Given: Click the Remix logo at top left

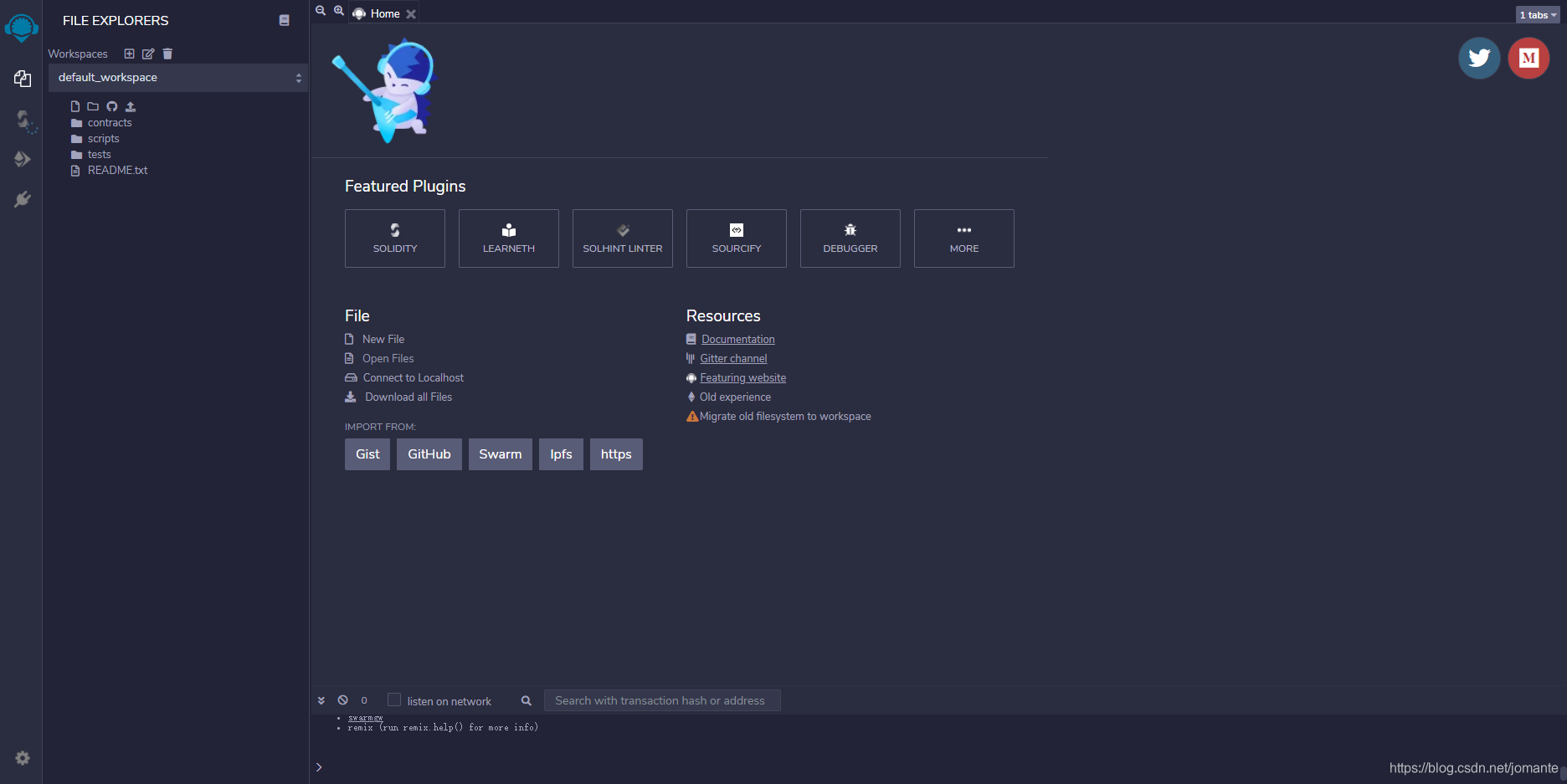Looking at the screenshot, I should click(22, 28).
